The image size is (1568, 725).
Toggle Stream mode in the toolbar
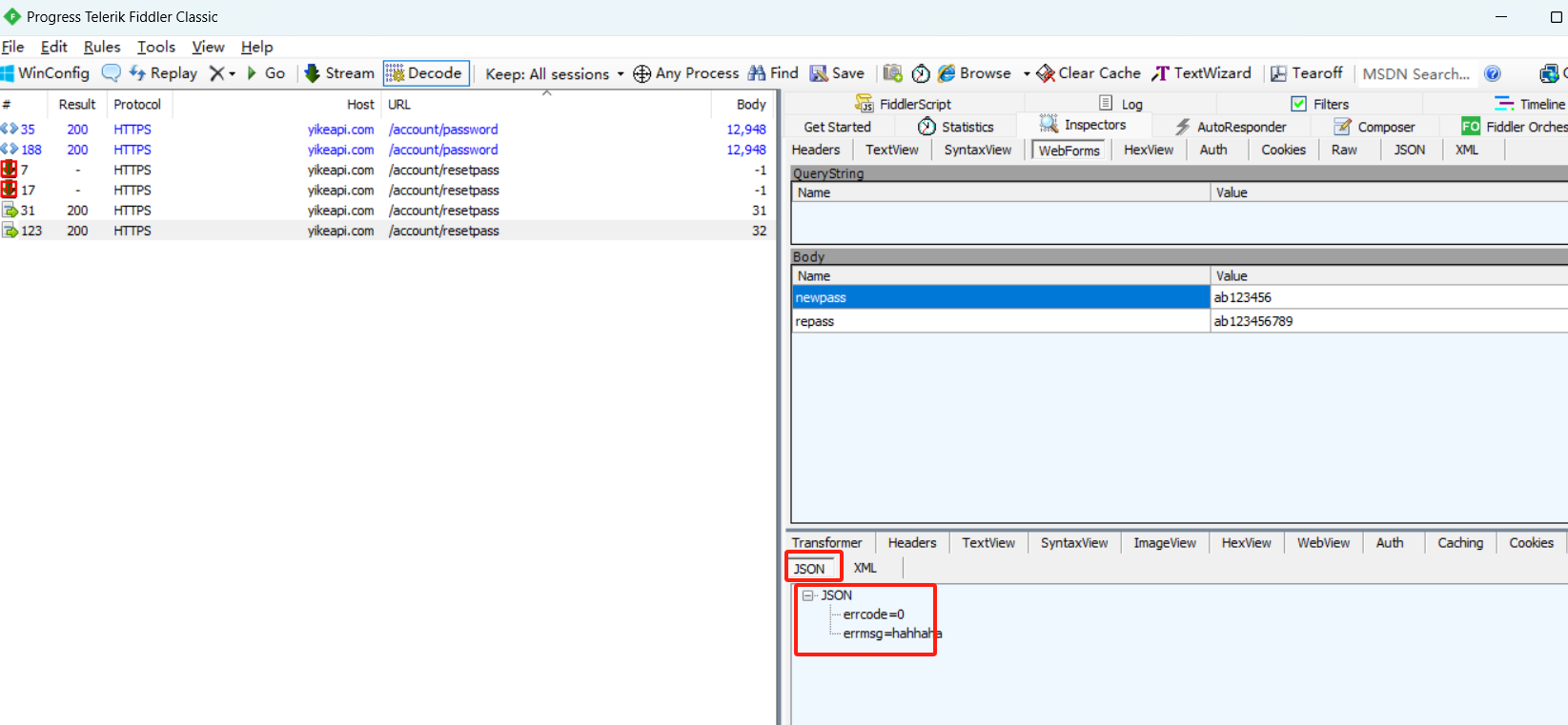tap(339, 73)
